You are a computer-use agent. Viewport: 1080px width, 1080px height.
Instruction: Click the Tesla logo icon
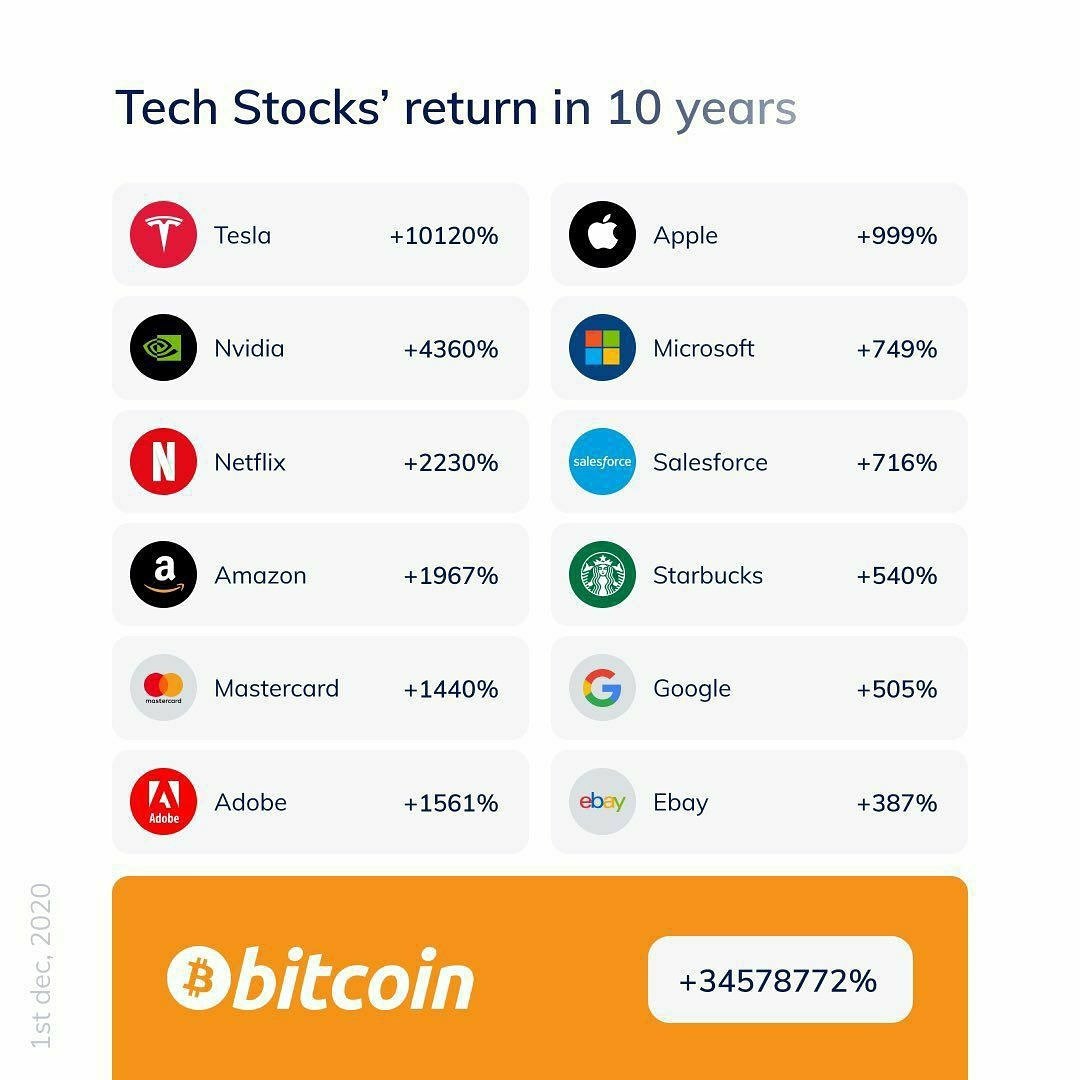coord(163,235)
